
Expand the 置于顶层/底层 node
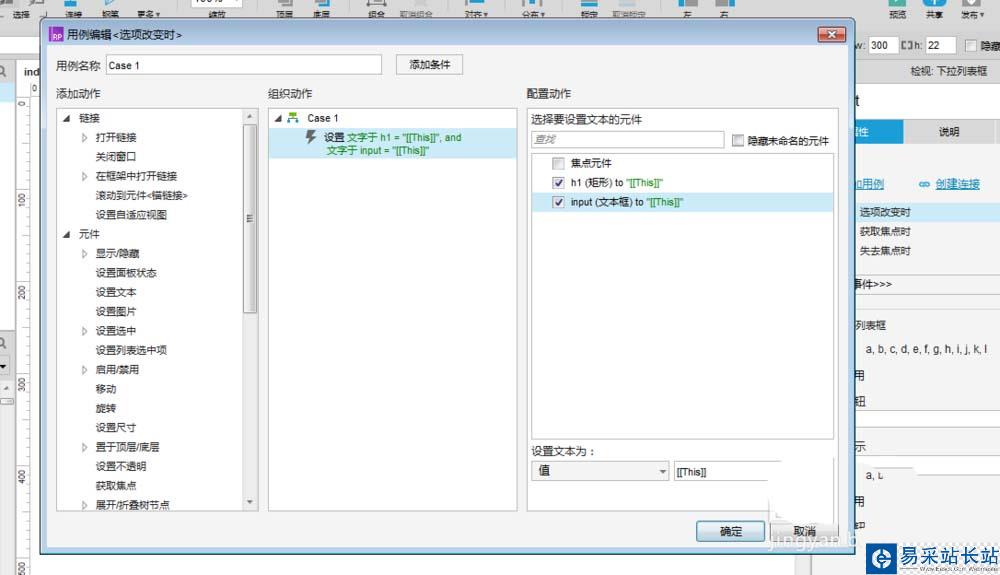point(84,447)
